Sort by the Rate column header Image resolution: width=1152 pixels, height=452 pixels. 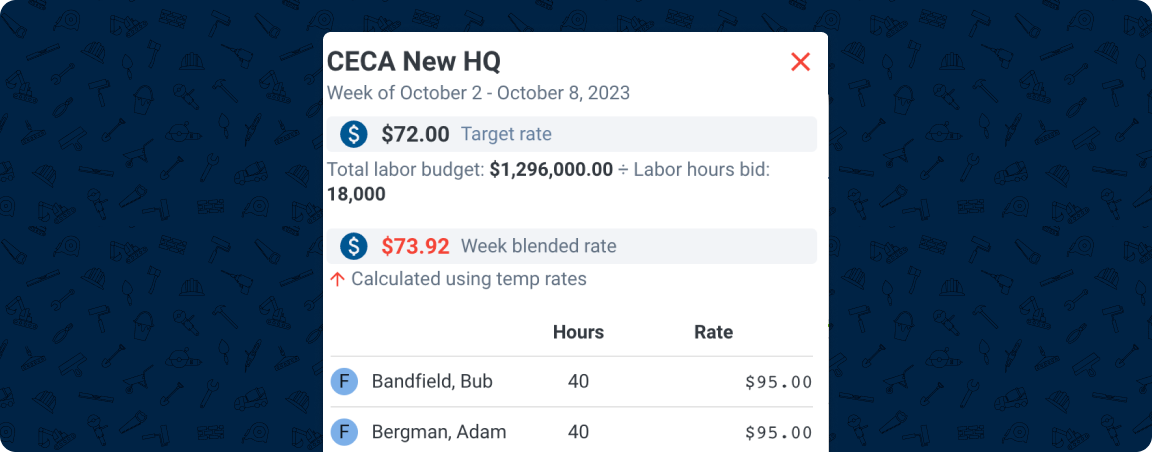[713, 332]
